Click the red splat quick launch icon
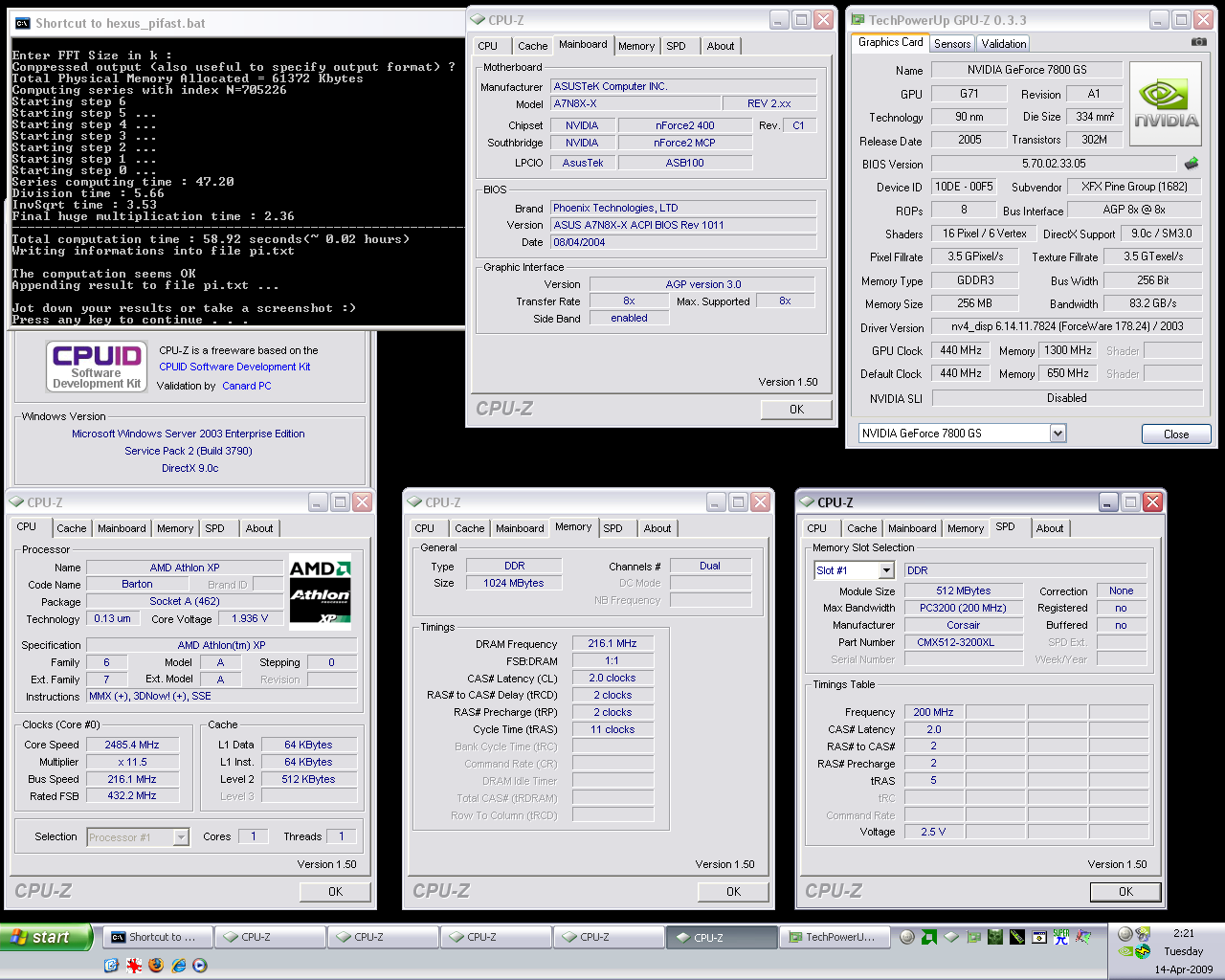1225x980 pixels. point(133,966)
